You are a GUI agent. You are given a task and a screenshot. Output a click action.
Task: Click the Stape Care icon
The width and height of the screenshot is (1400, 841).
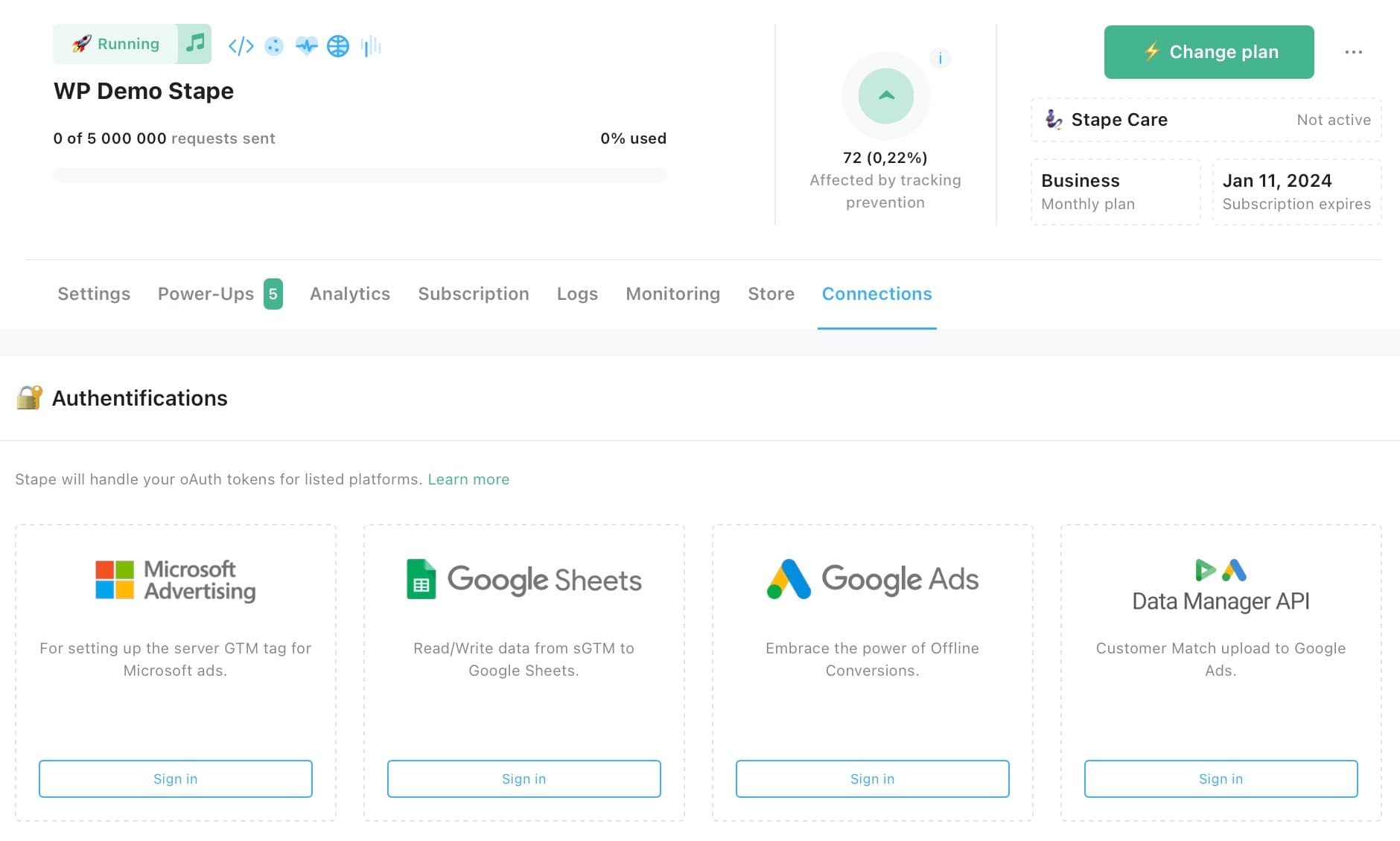1054,119
